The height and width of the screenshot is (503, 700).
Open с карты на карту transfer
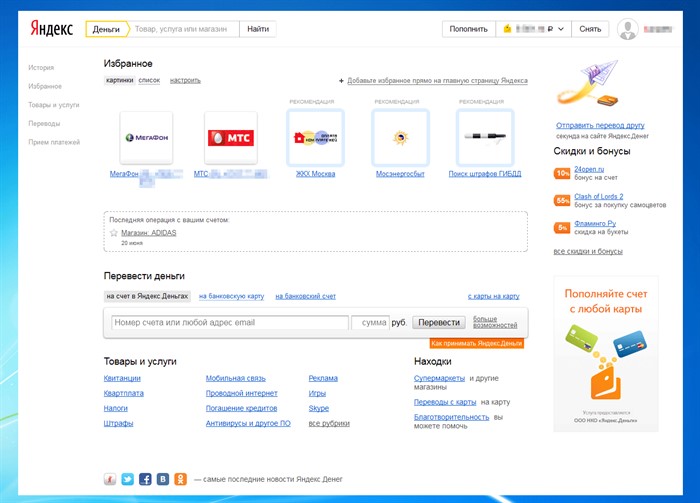point(493,296)
